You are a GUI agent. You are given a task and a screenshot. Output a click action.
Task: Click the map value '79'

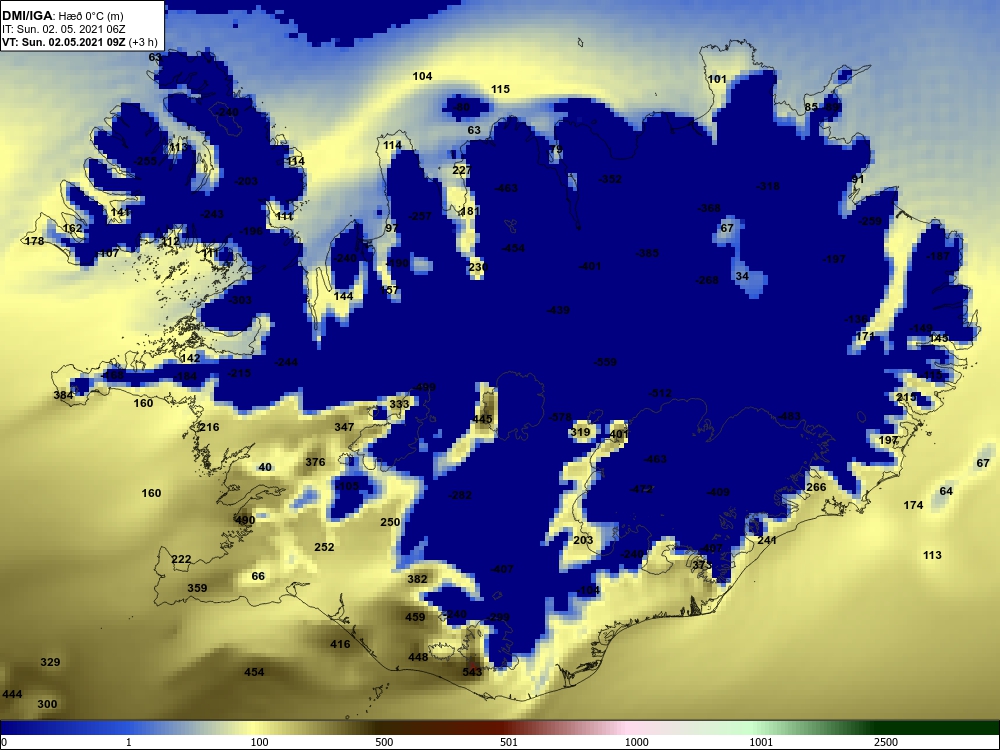(x=556, y=150)
